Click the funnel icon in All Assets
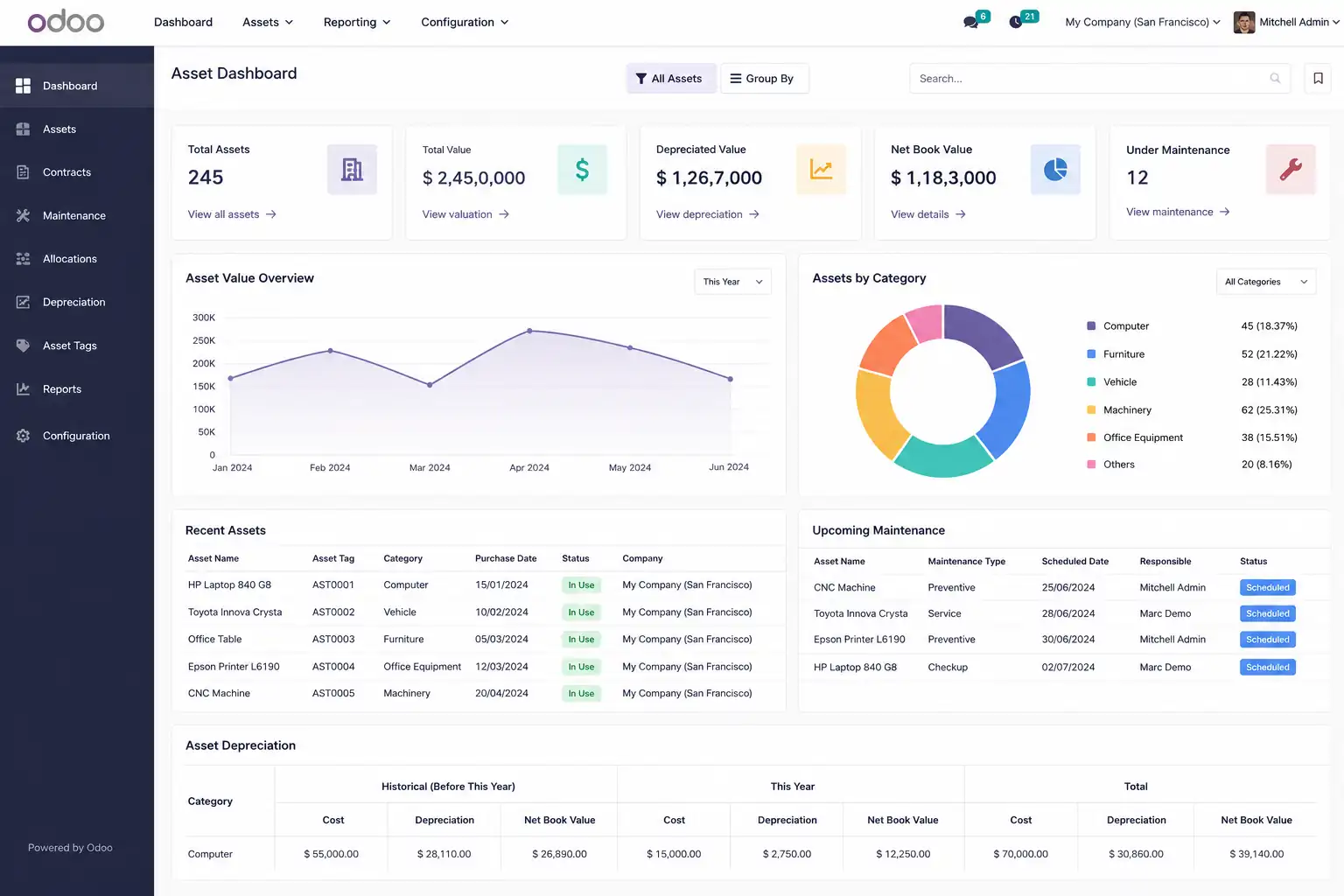This screenshot has height=896, width=1344. pyautogui.click(x=641, y=79)
